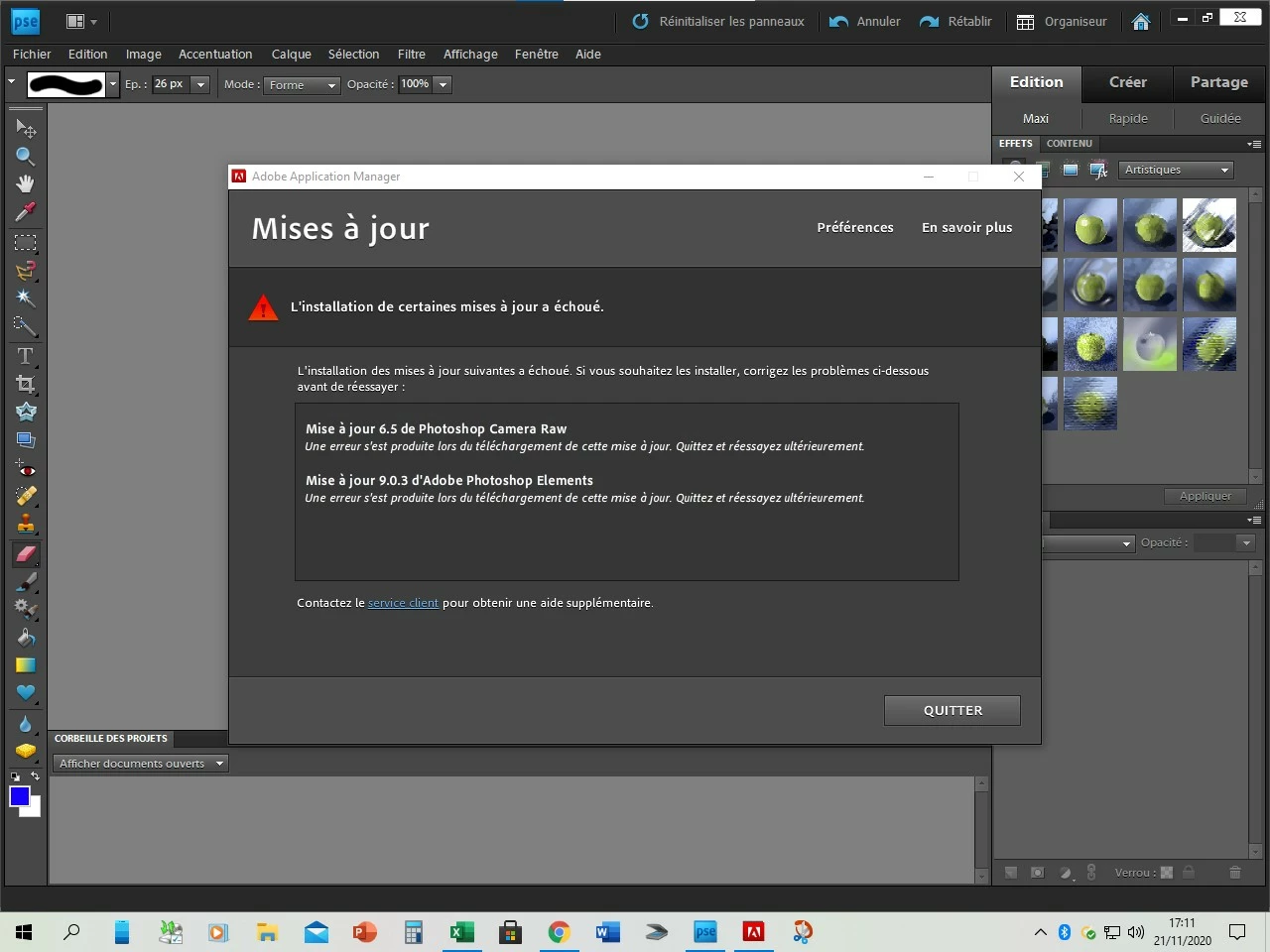Select the Custom Shape heart tool
The image size is (1270, 952).
26,692
